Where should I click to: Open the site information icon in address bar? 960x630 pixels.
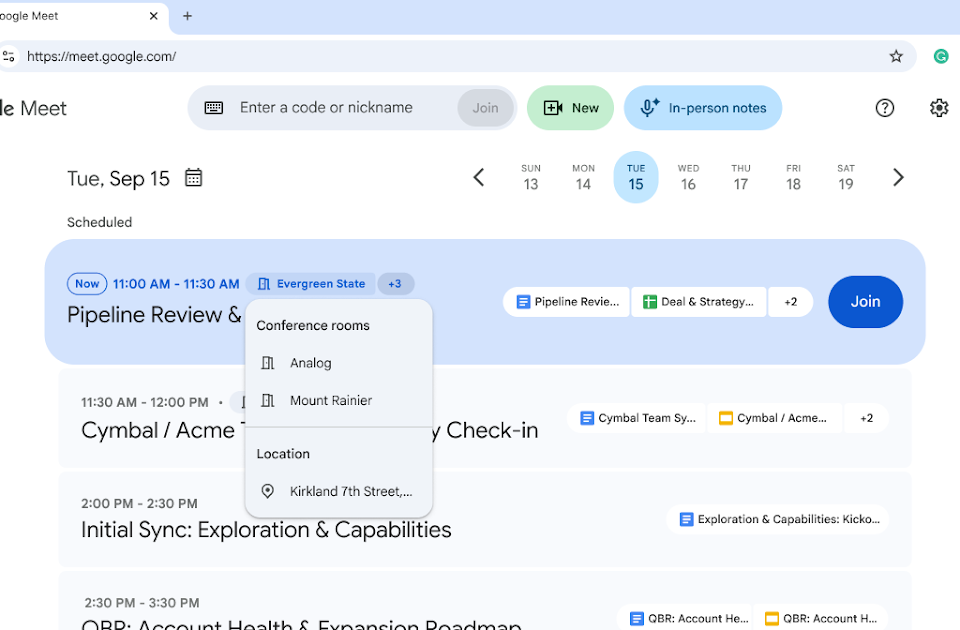coord(9,56)
